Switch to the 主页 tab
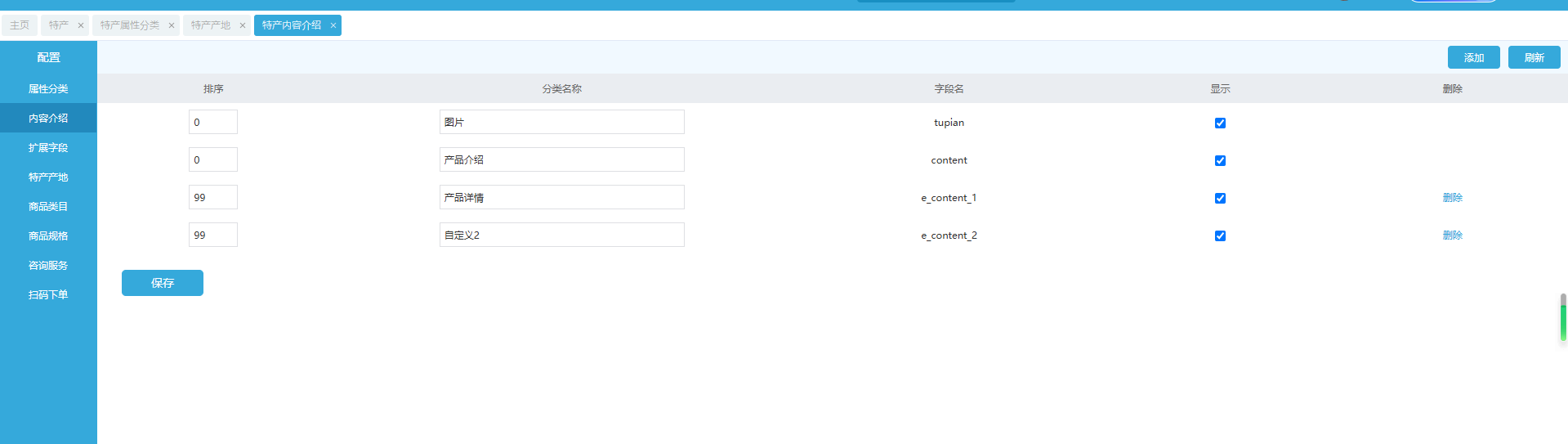The height and width of the screenshot is (444, 1568). pyautogui.click(x=20, y=25)
